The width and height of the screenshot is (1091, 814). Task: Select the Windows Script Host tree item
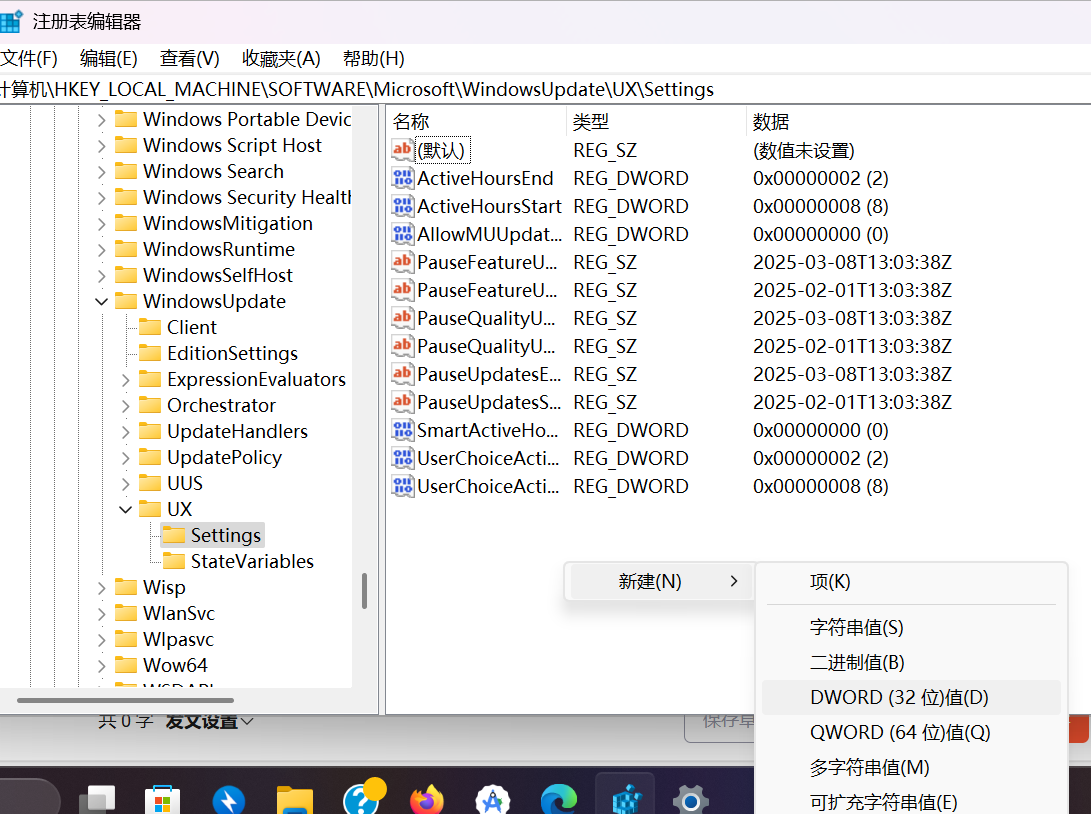pos(232,145)
